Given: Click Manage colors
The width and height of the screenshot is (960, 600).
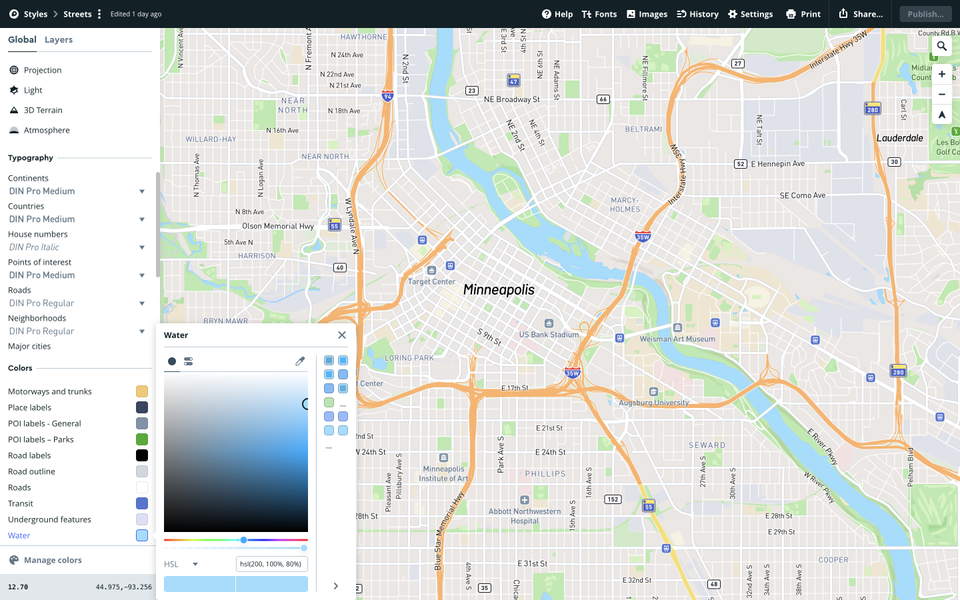Looking at the screenshot, I should click(x=52, y=560).
